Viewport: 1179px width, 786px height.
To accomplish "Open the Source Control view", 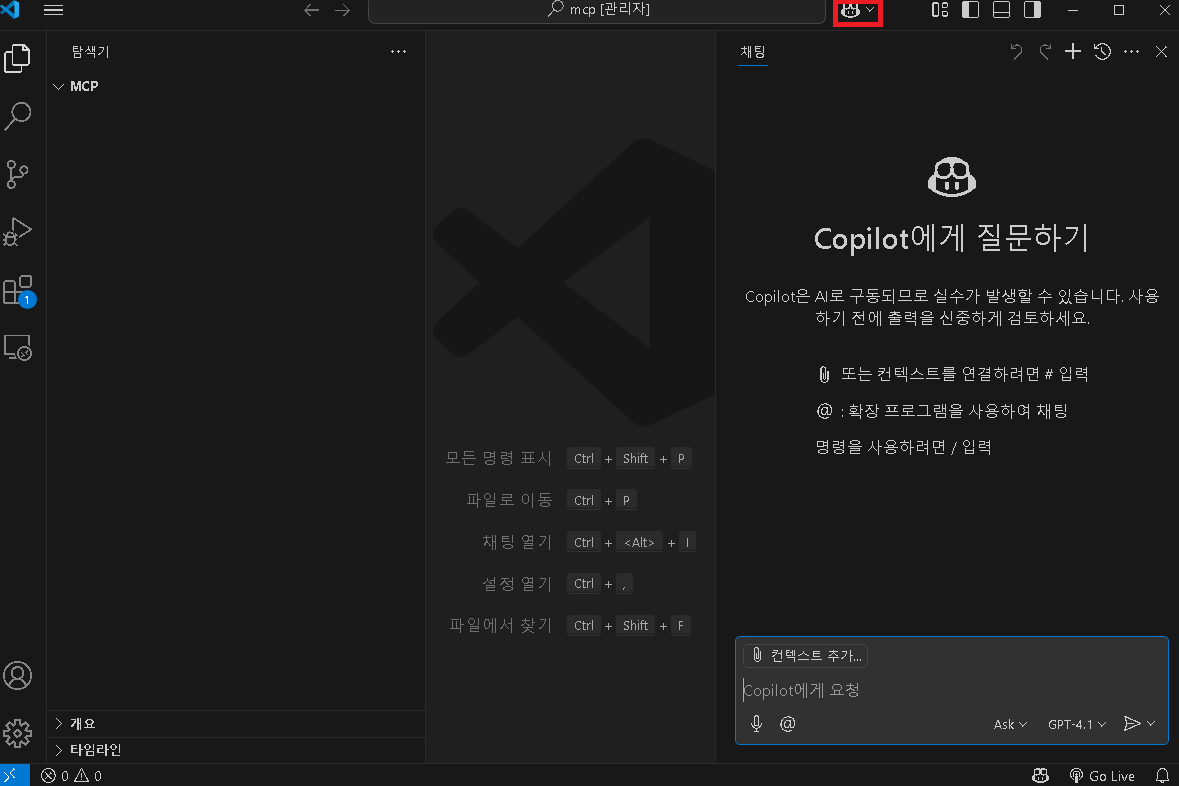I will point(17,174).
